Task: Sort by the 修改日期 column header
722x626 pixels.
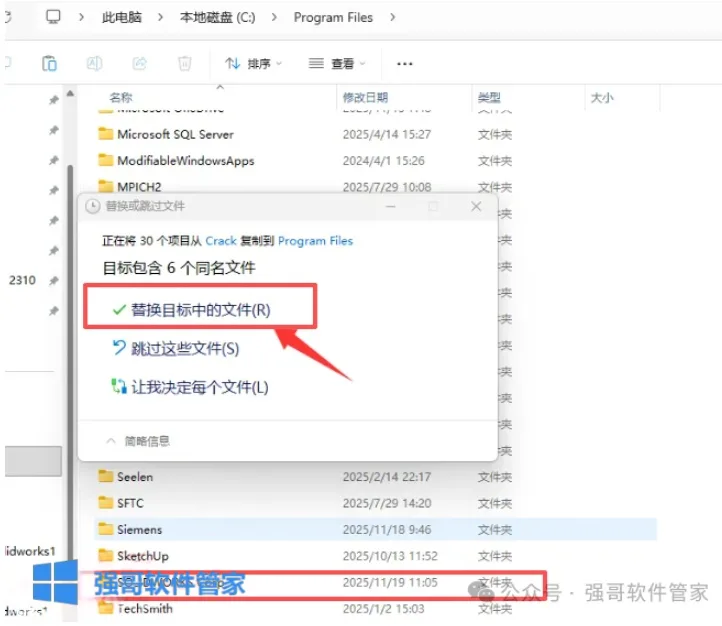Action: (365, 98)
